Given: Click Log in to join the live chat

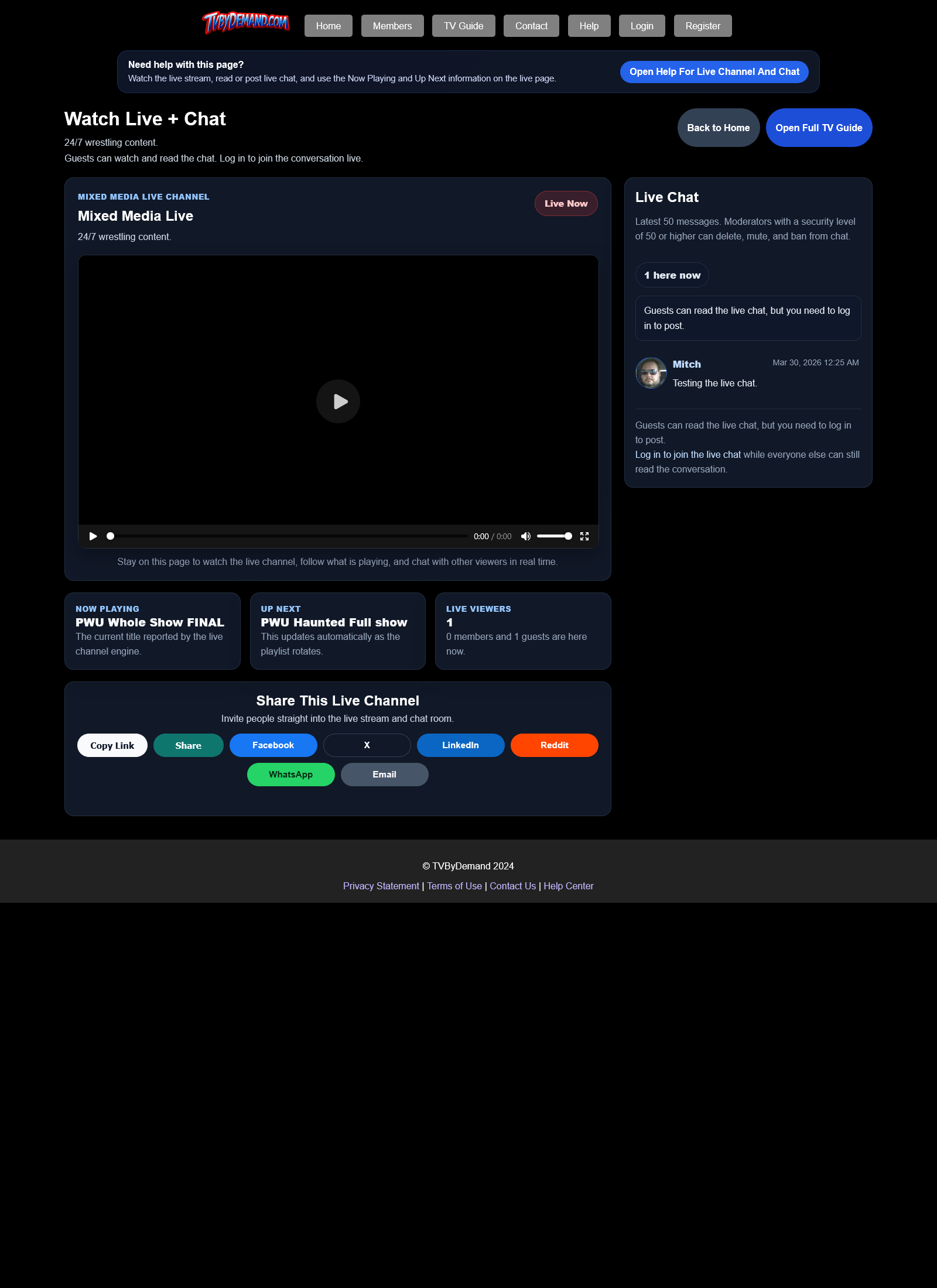Looking at the screenshot, I should pyautogui.click(x=687, y=454).
